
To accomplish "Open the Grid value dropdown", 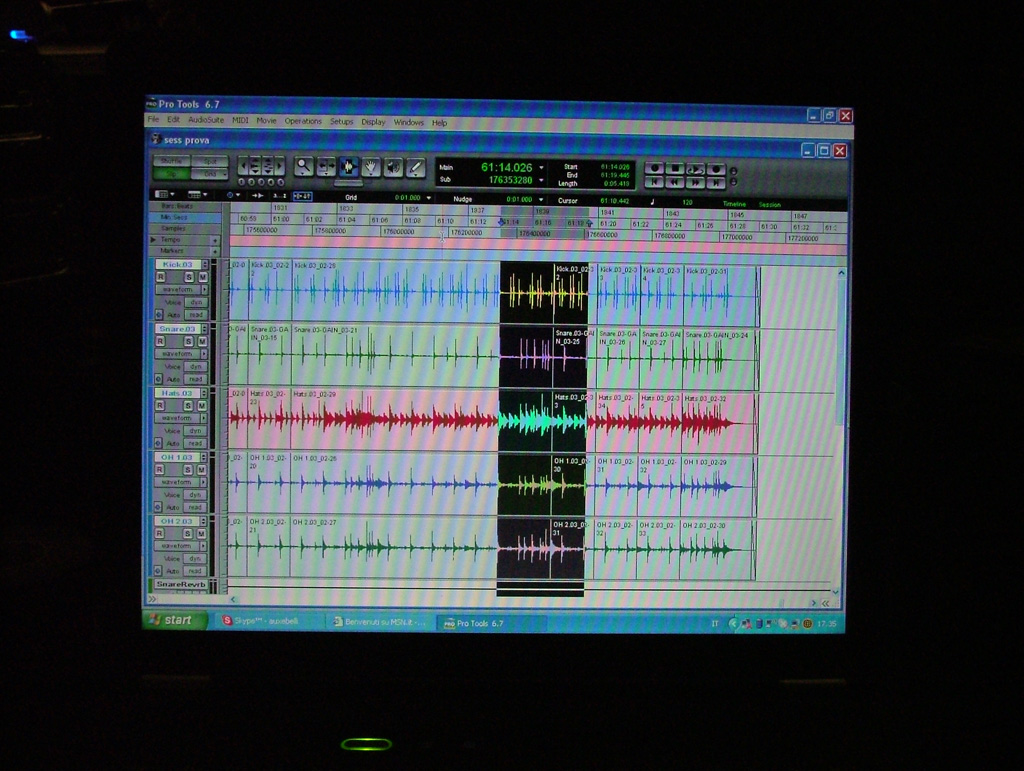I will [429, 198].
